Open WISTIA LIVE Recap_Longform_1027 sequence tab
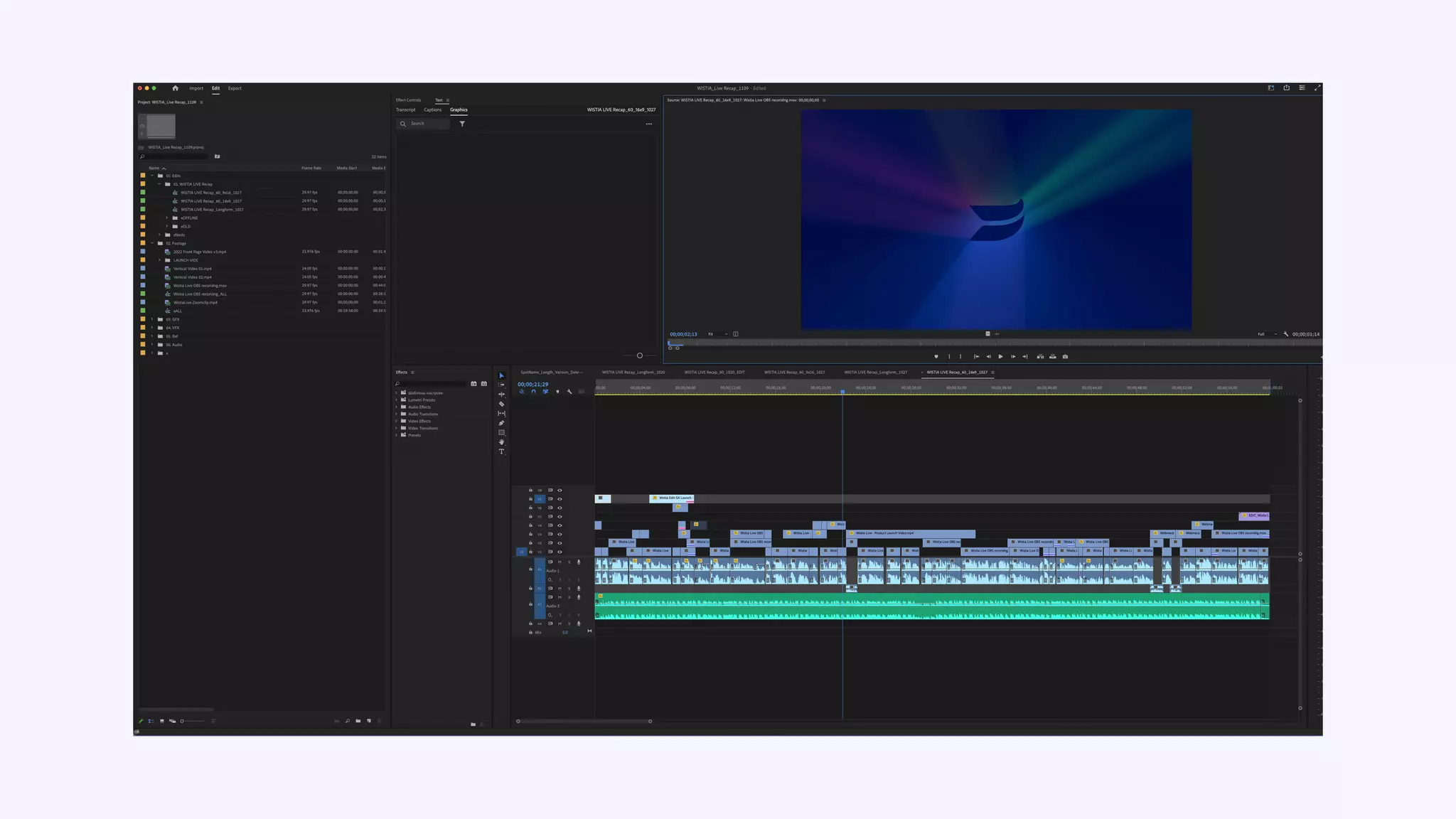This screenshot has width=1456, height=819. (x=875, y=372)
